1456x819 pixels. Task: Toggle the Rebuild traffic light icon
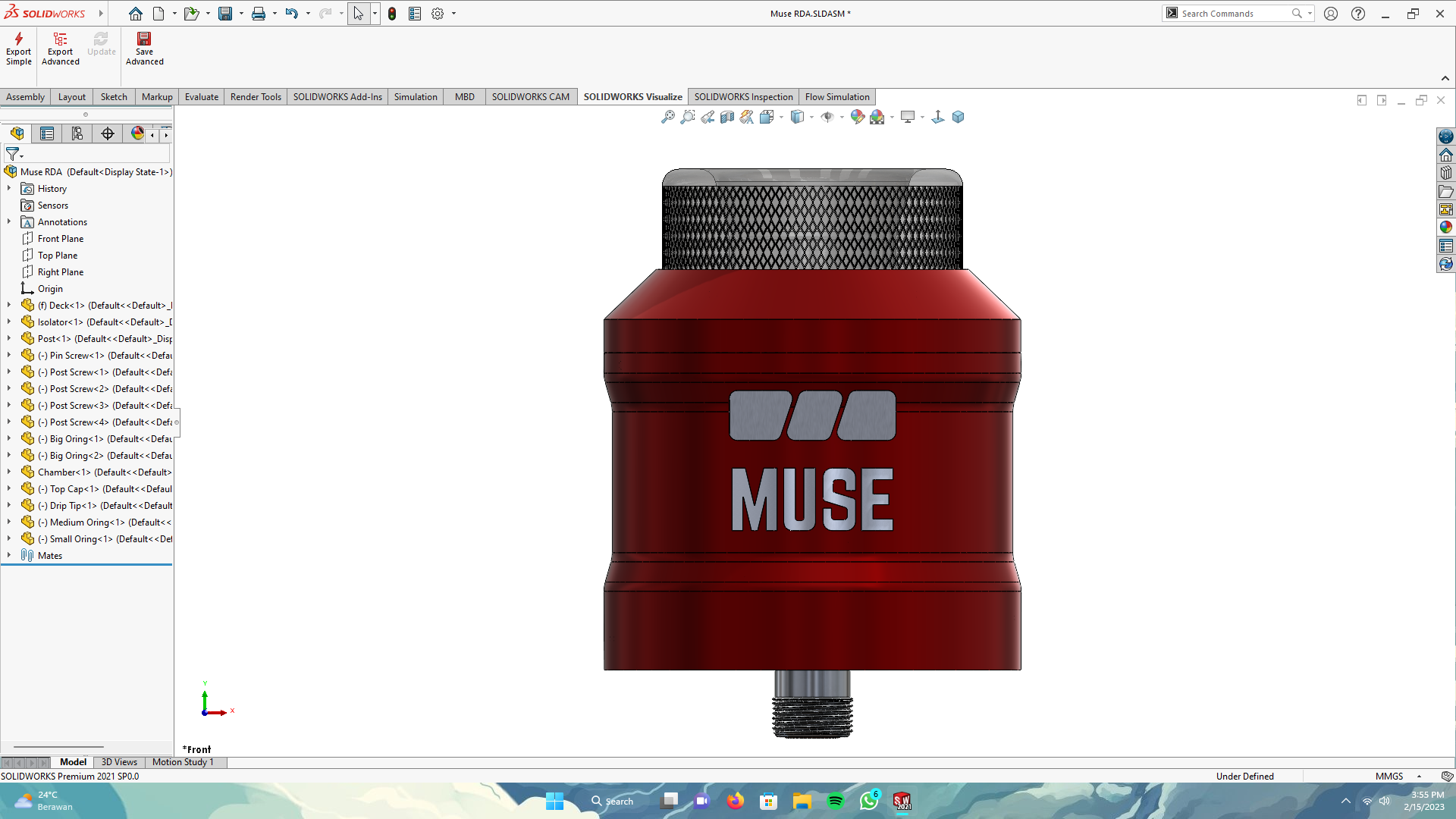[x=392, y=14]
